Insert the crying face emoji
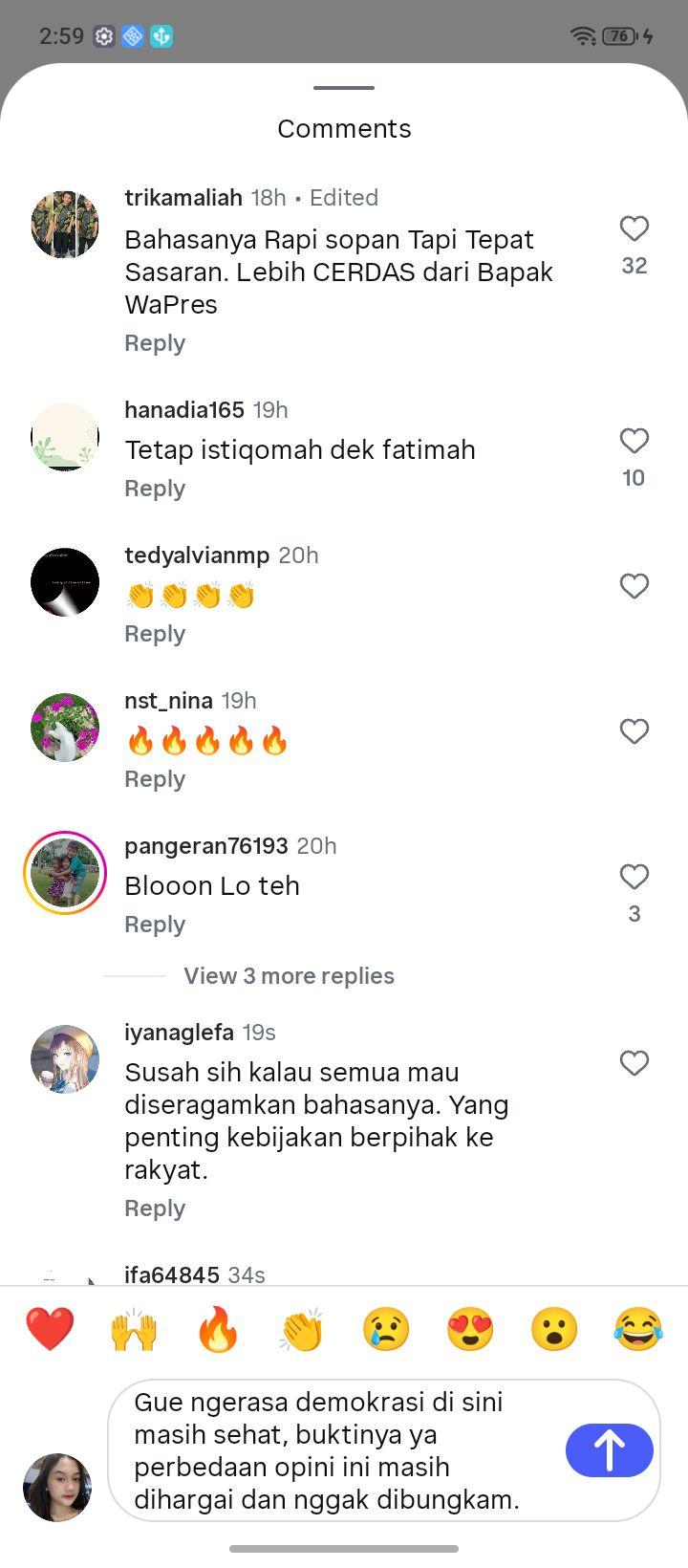The width and height of the screenshot is (688, 1568). point(386,1329)
